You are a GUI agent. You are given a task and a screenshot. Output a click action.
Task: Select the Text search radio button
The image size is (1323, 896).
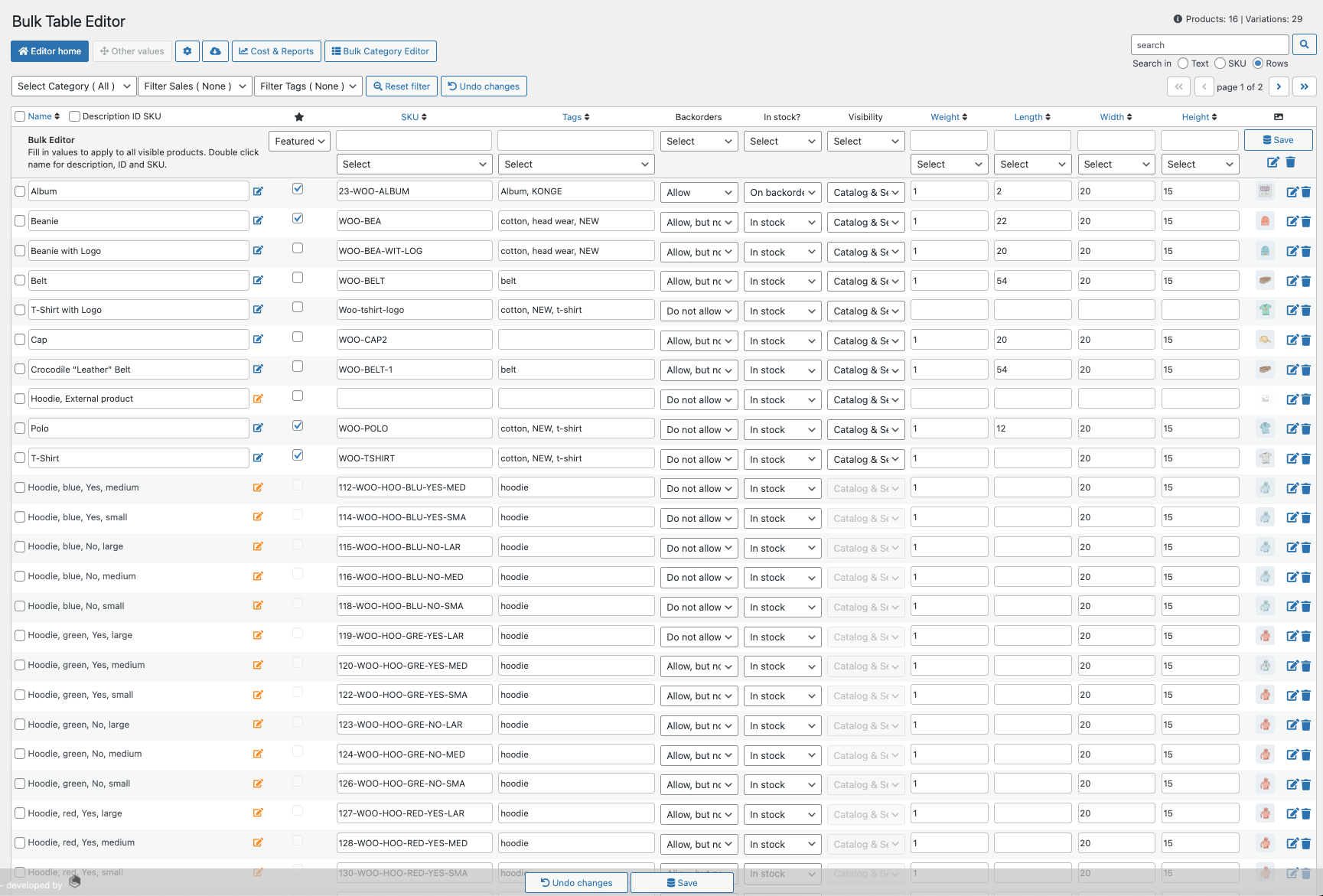[1185, 64]
